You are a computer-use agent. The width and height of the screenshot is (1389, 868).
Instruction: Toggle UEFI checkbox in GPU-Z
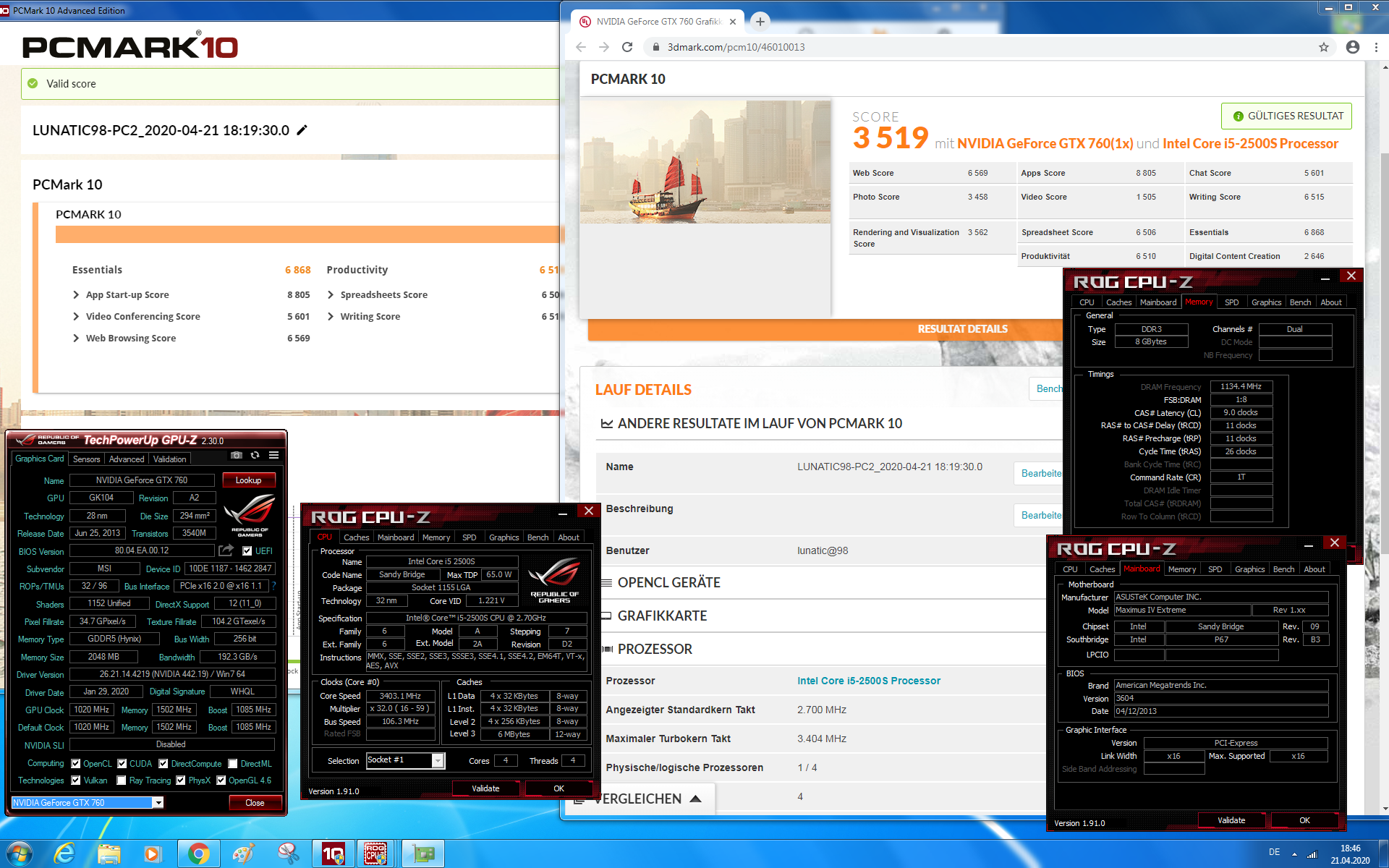point(247,550)
